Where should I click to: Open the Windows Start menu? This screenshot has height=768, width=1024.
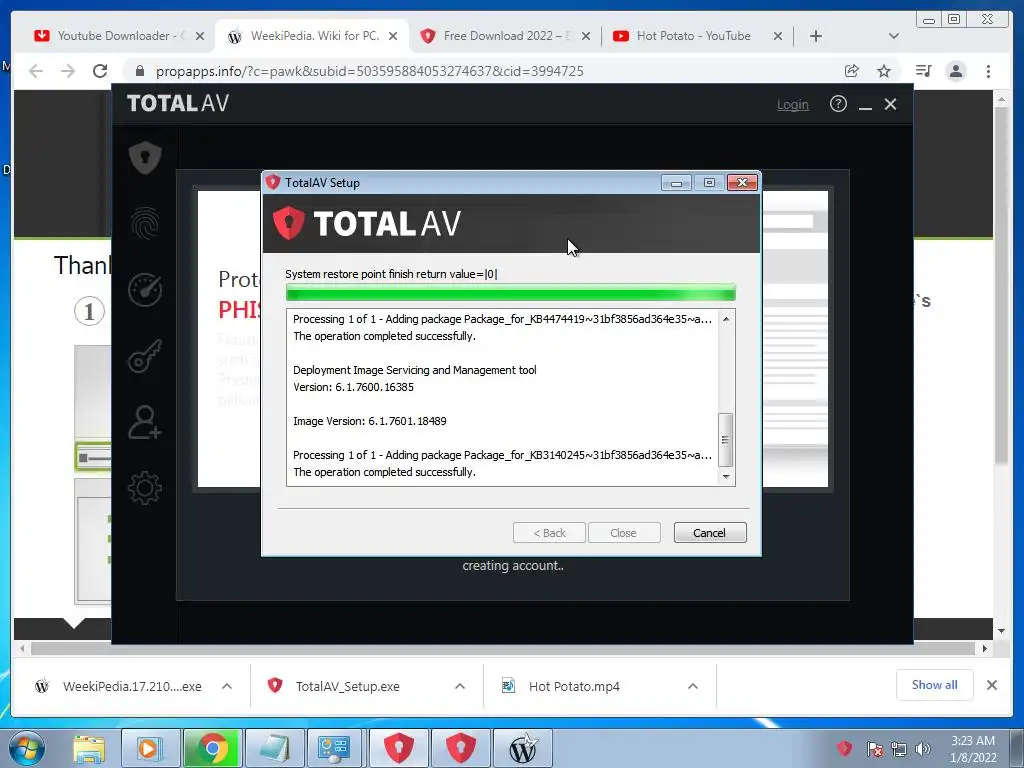[27, 748]
